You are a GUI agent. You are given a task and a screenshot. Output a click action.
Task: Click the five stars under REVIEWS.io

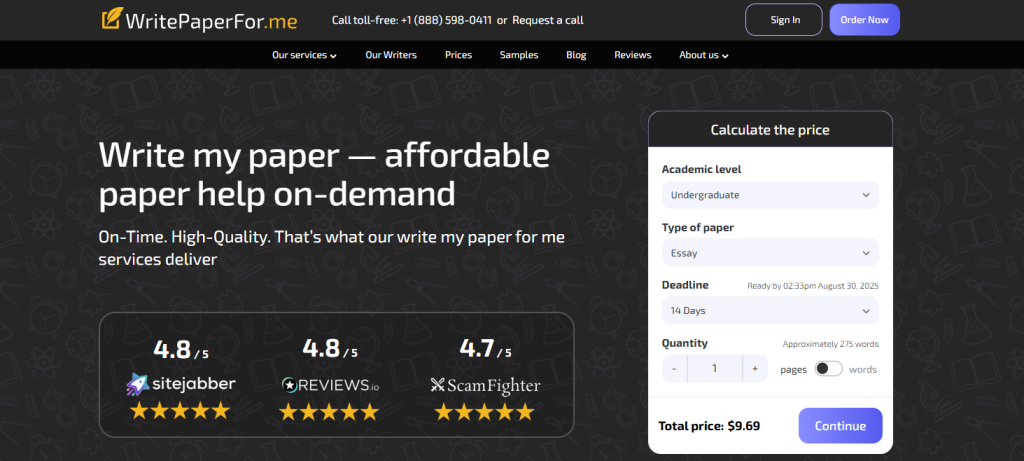[x=329, y=411]
